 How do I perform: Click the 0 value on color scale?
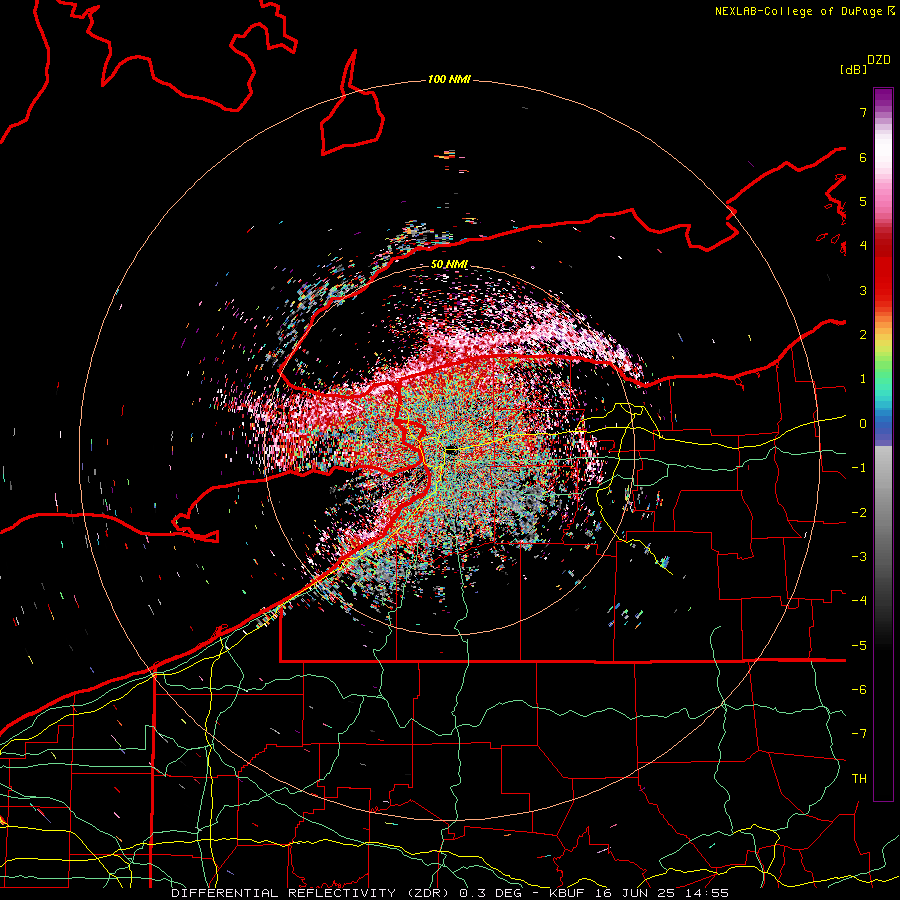(x=863, y=424)
